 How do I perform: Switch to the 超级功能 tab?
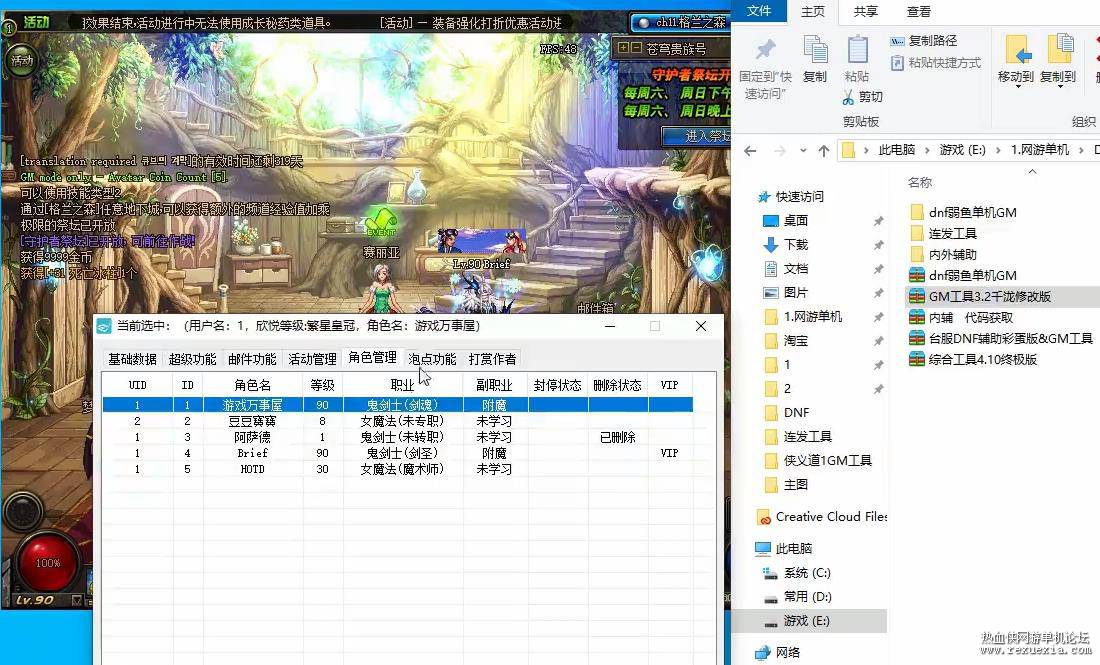pos(192,359)
